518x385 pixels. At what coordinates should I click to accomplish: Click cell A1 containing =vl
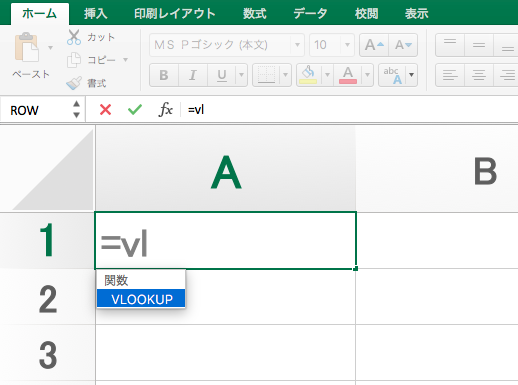coord(226,240)
